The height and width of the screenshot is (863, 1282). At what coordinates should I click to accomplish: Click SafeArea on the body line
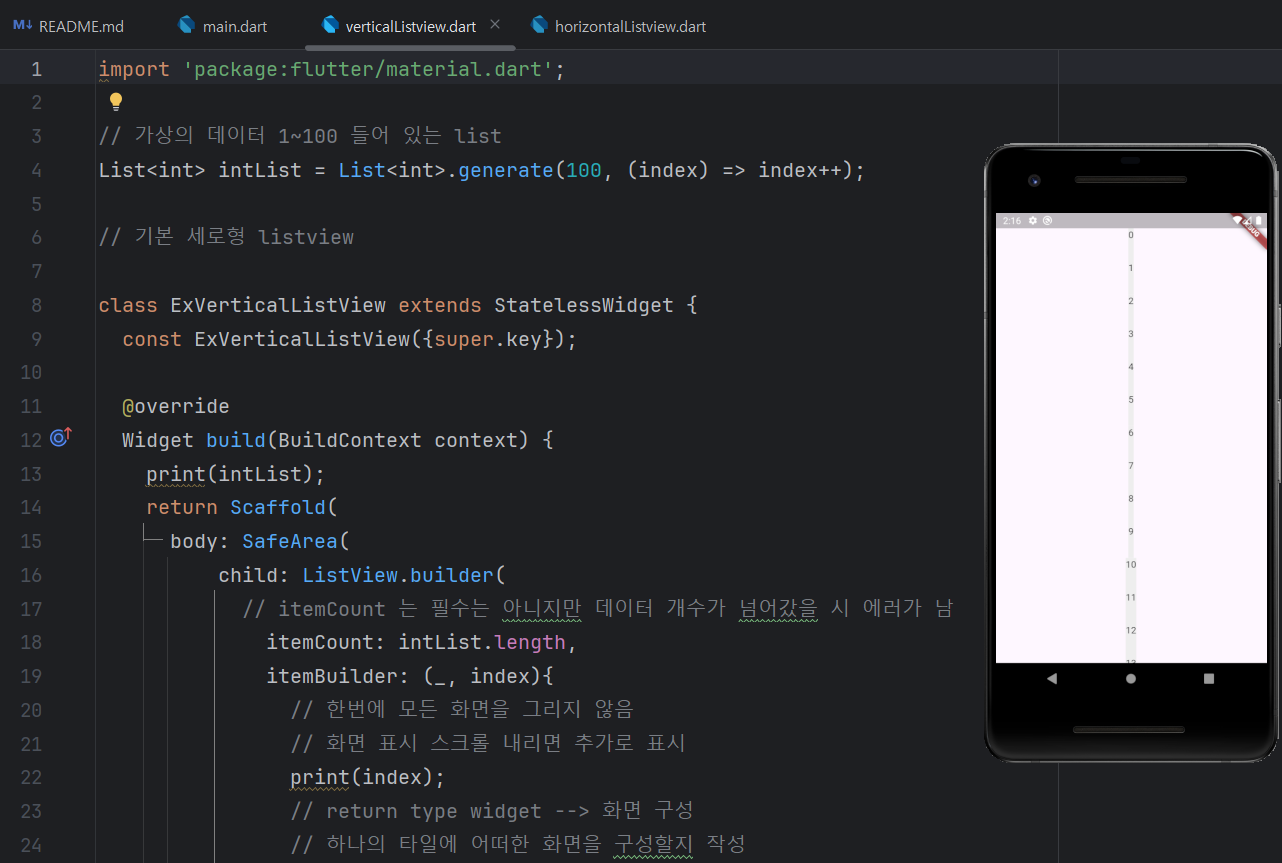290,541
